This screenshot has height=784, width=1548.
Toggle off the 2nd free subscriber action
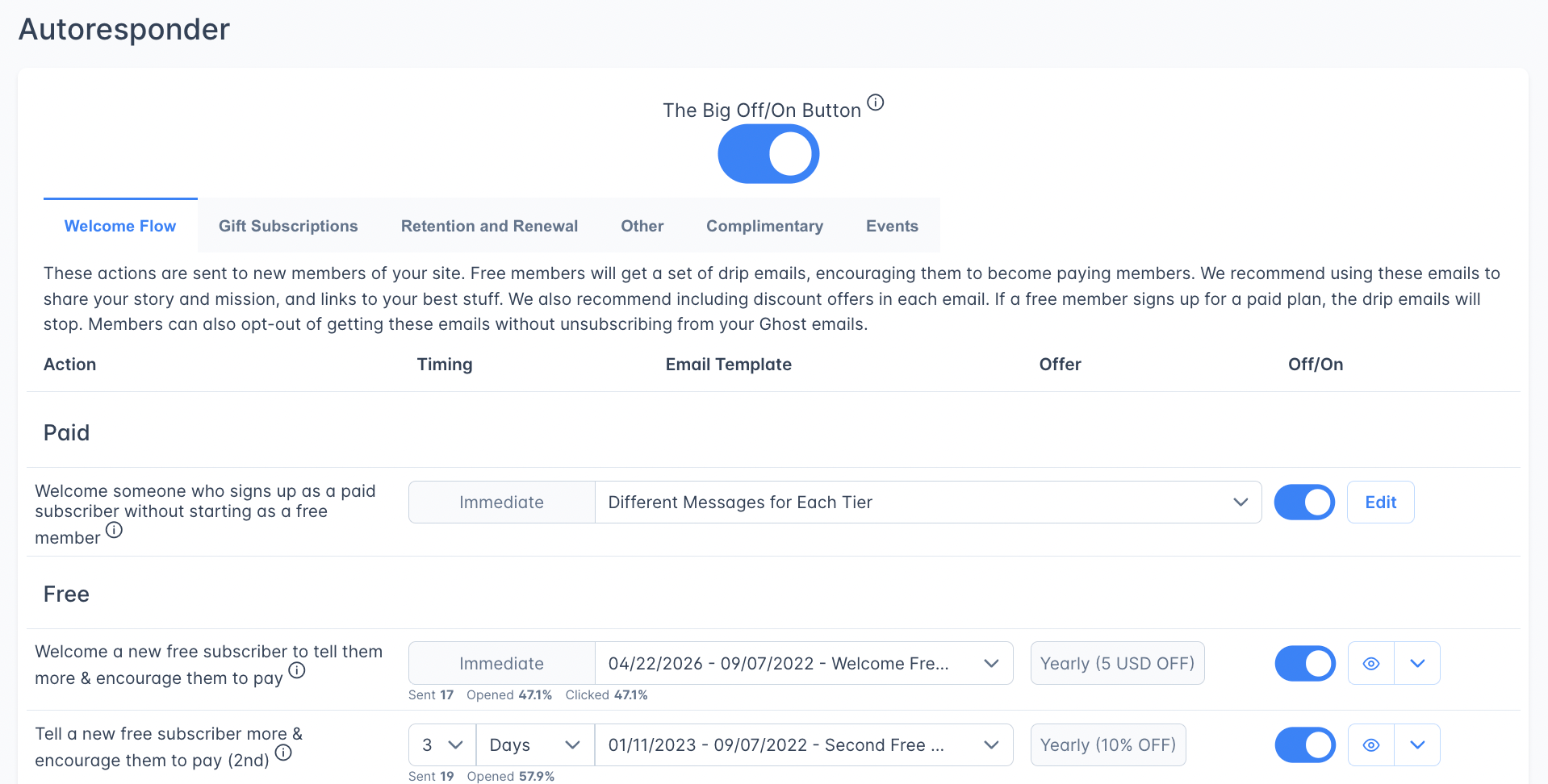(x=1305, y=745)
